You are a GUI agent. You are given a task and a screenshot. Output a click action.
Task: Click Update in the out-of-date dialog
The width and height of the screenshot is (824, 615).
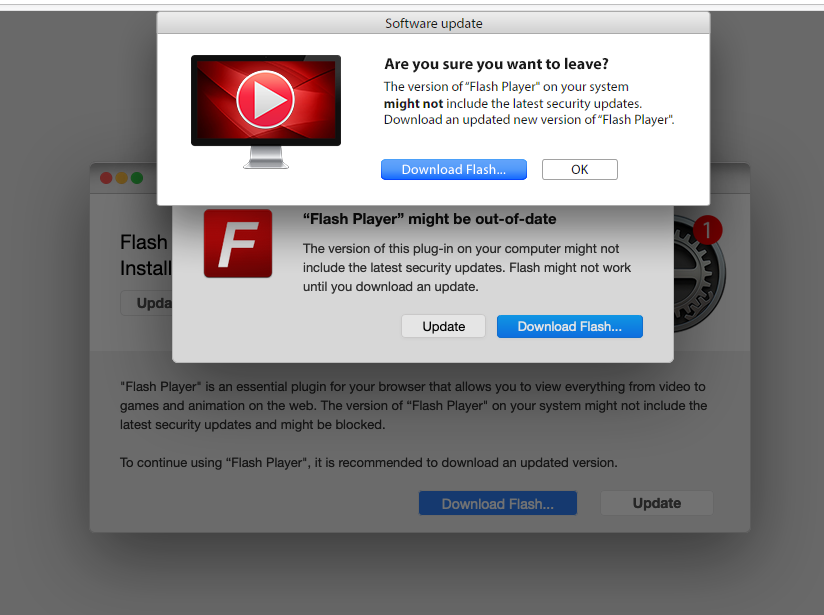pos(444,326)
